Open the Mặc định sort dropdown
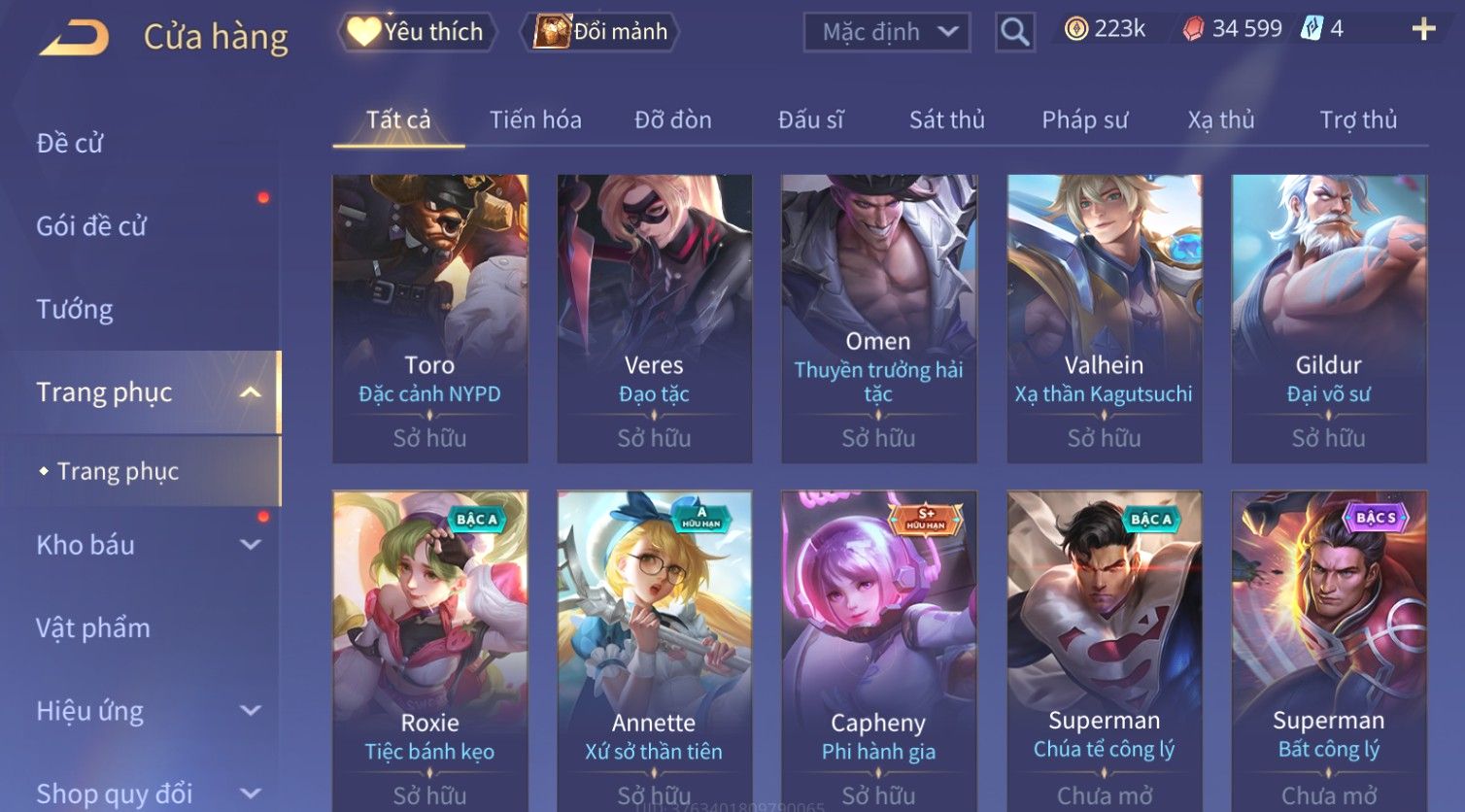1465x812 pixels. click(x=887, y=32)
